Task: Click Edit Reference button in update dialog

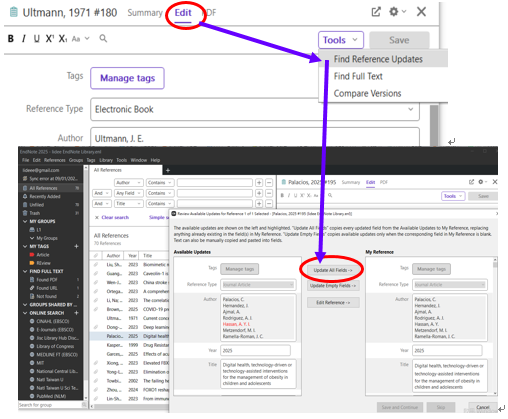Action: pyautogui.click(x=333, y=302)
